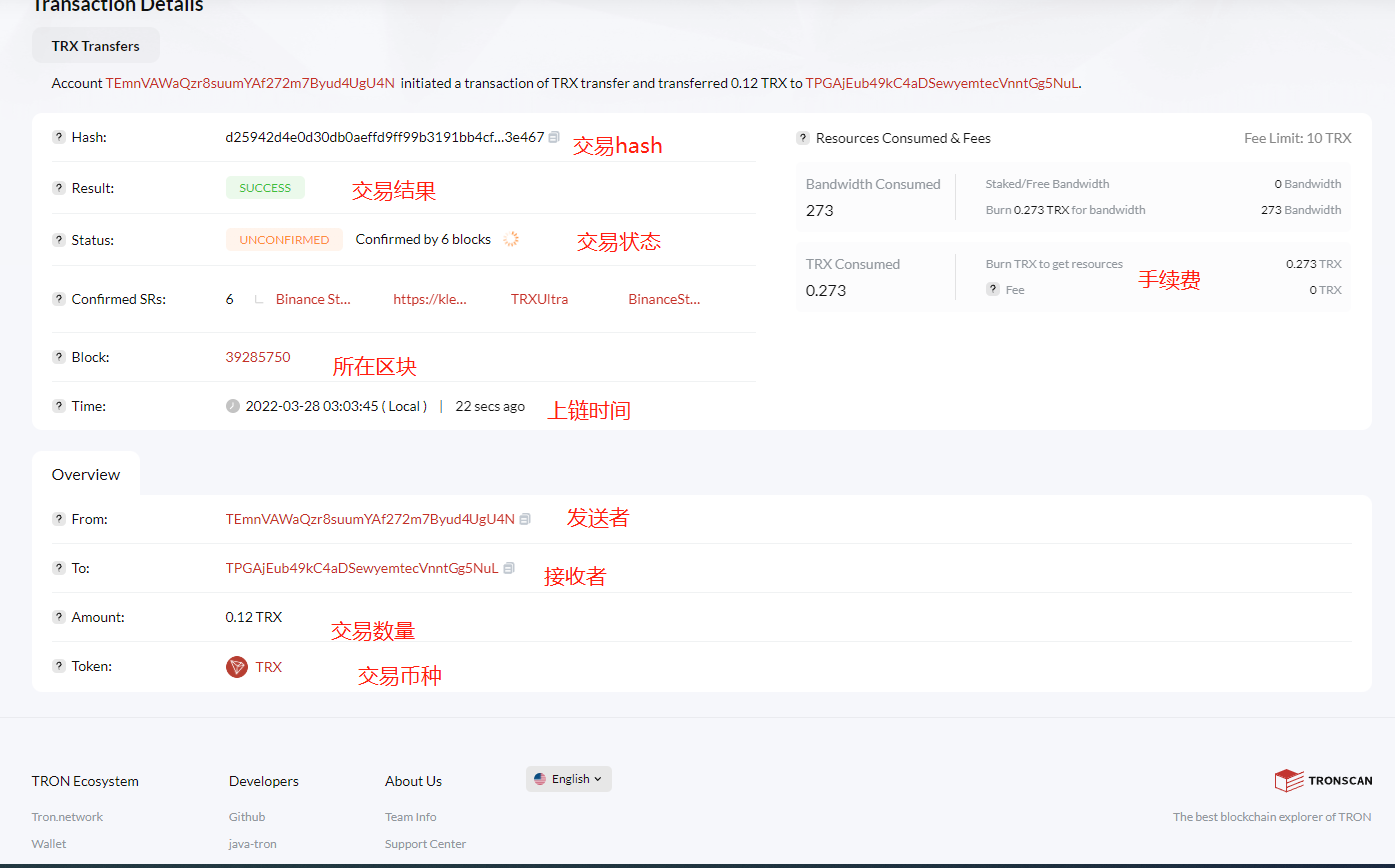Open https://kle... SR link
The height and width of the screenshot is (868, 1395).
(430, 299)
